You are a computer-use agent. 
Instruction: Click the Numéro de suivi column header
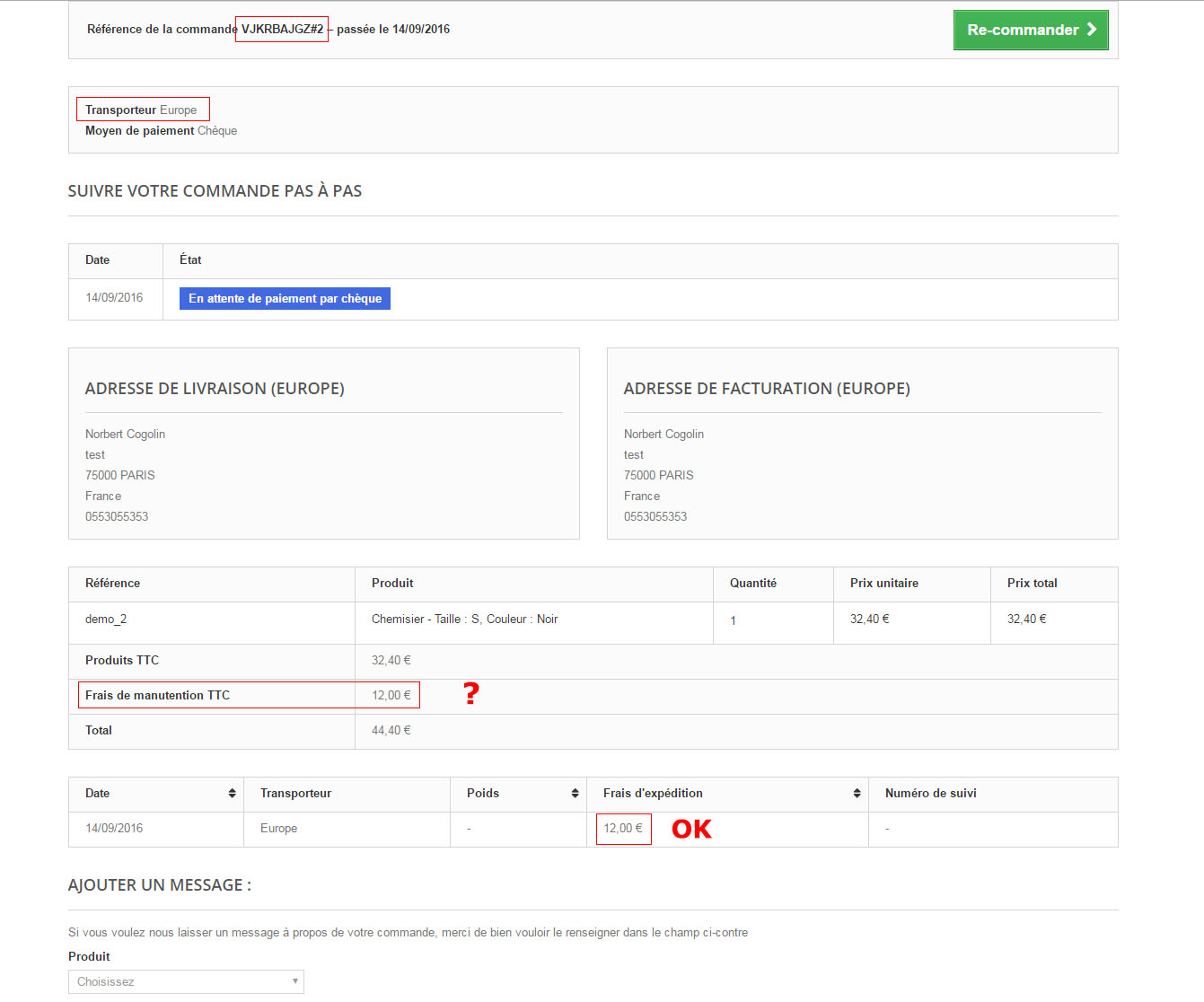[930, 793]
